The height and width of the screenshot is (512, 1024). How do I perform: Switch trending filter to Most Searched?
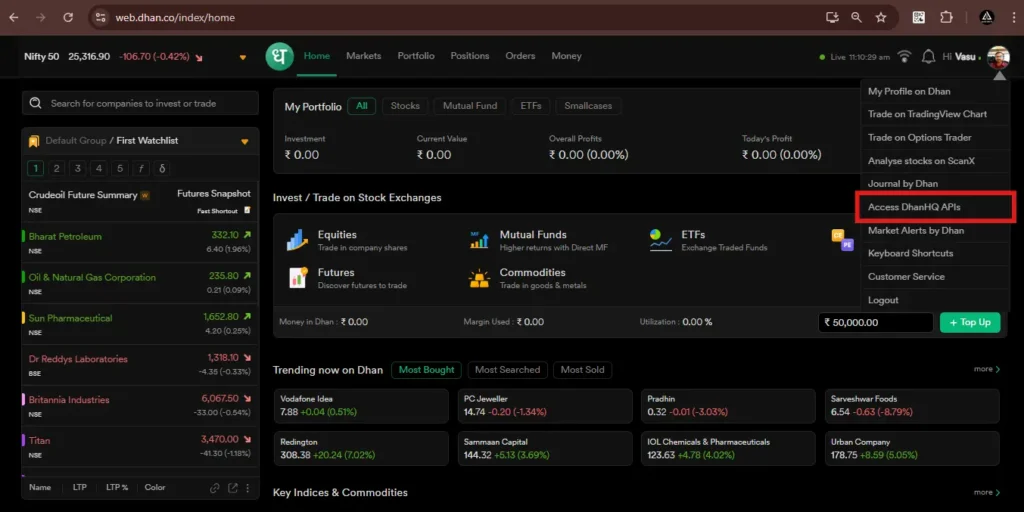507,370
